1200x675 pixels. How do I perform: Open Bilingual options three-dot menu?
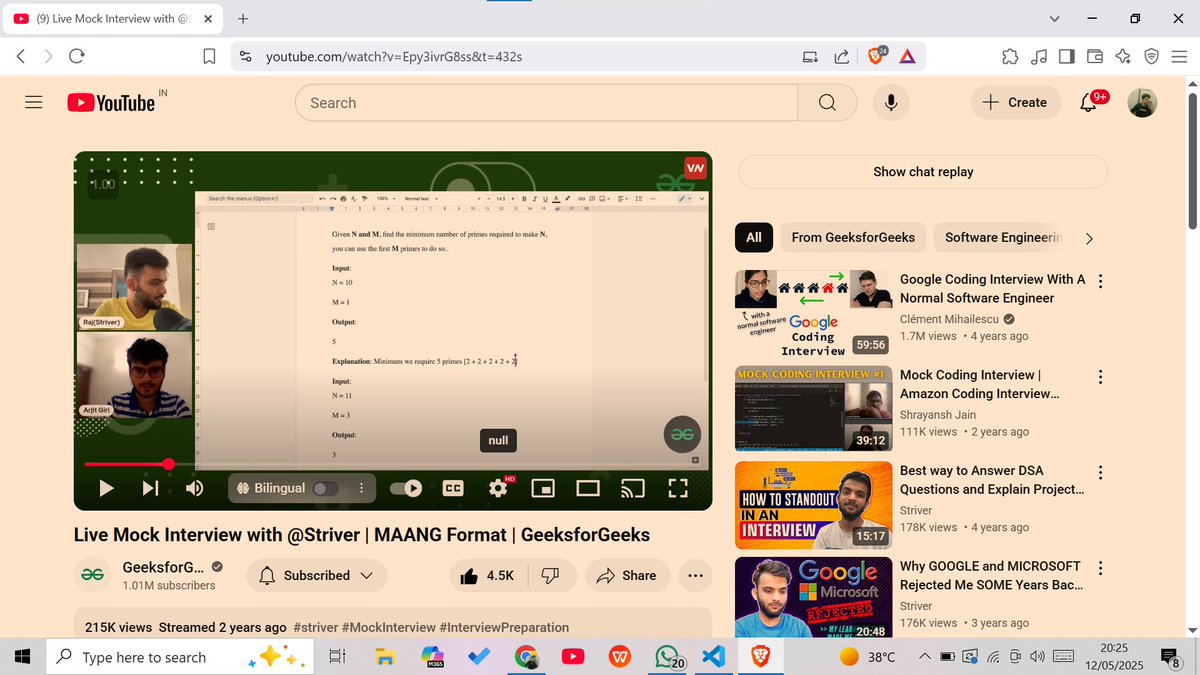(361, 488)
